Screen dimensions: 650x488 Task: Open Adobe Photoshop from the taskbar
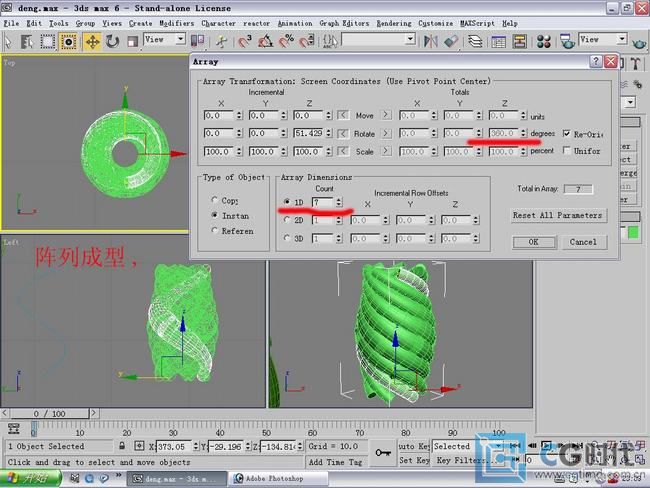point(278,478)
